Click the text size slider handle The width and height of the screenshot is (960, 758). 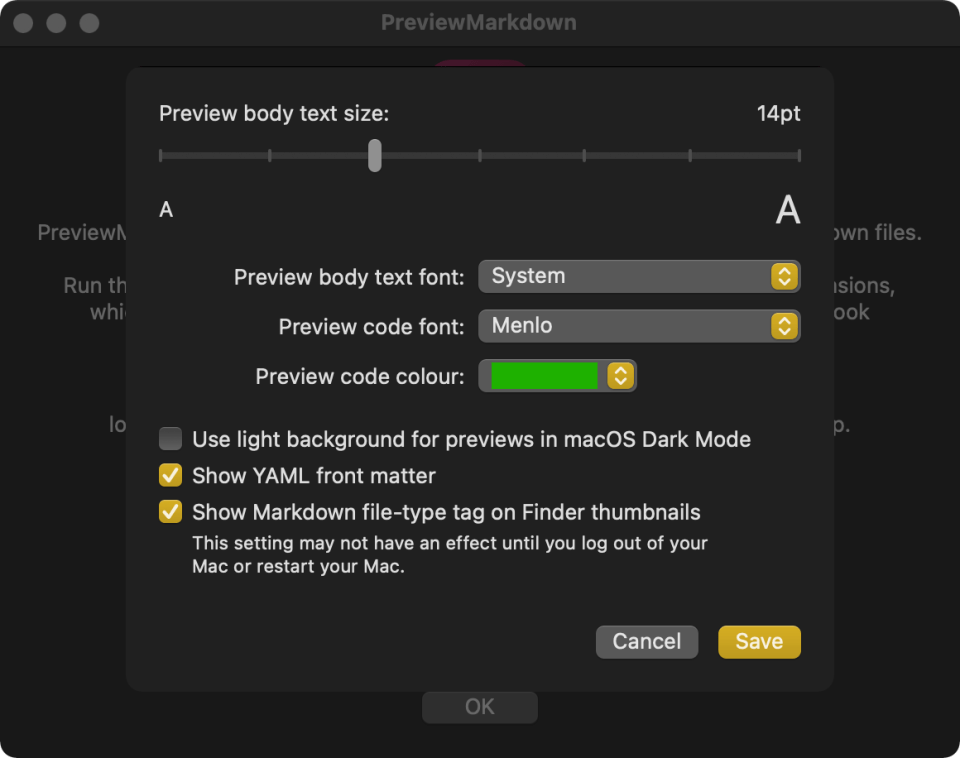pyautogui.click(x=374, y=155)
